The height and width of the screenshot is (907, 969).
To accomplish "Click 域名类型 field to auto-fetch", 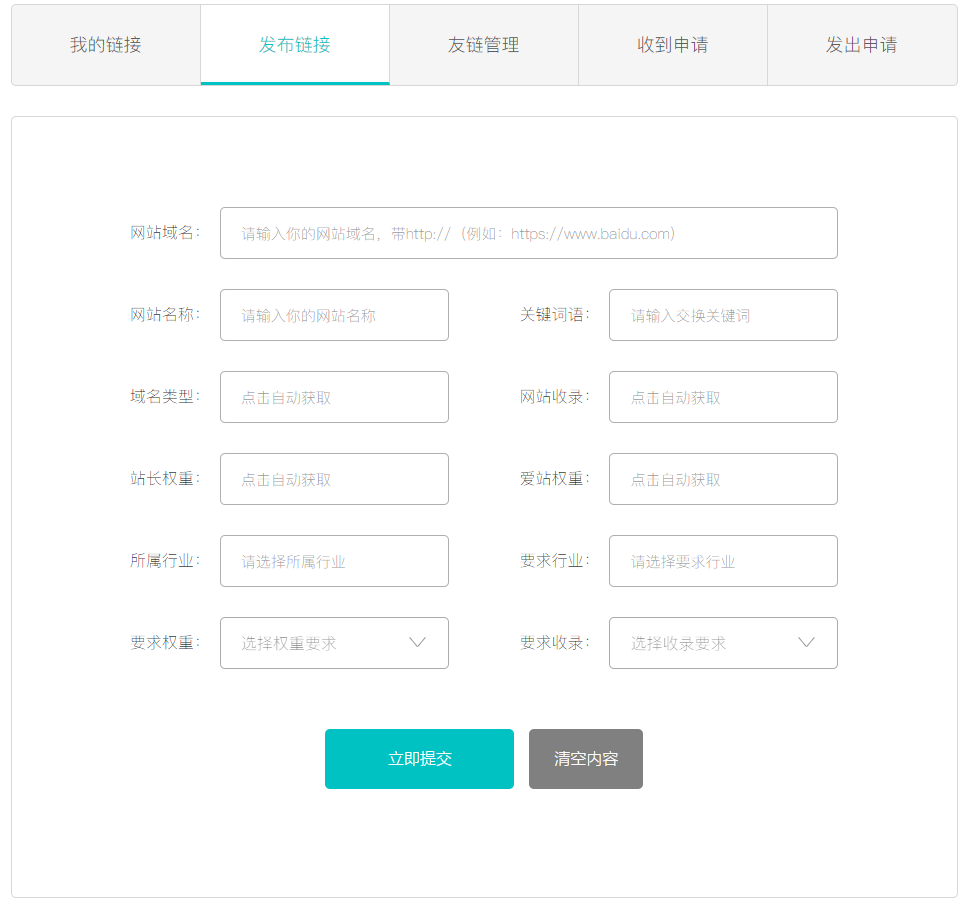I will tap(334, 397).
